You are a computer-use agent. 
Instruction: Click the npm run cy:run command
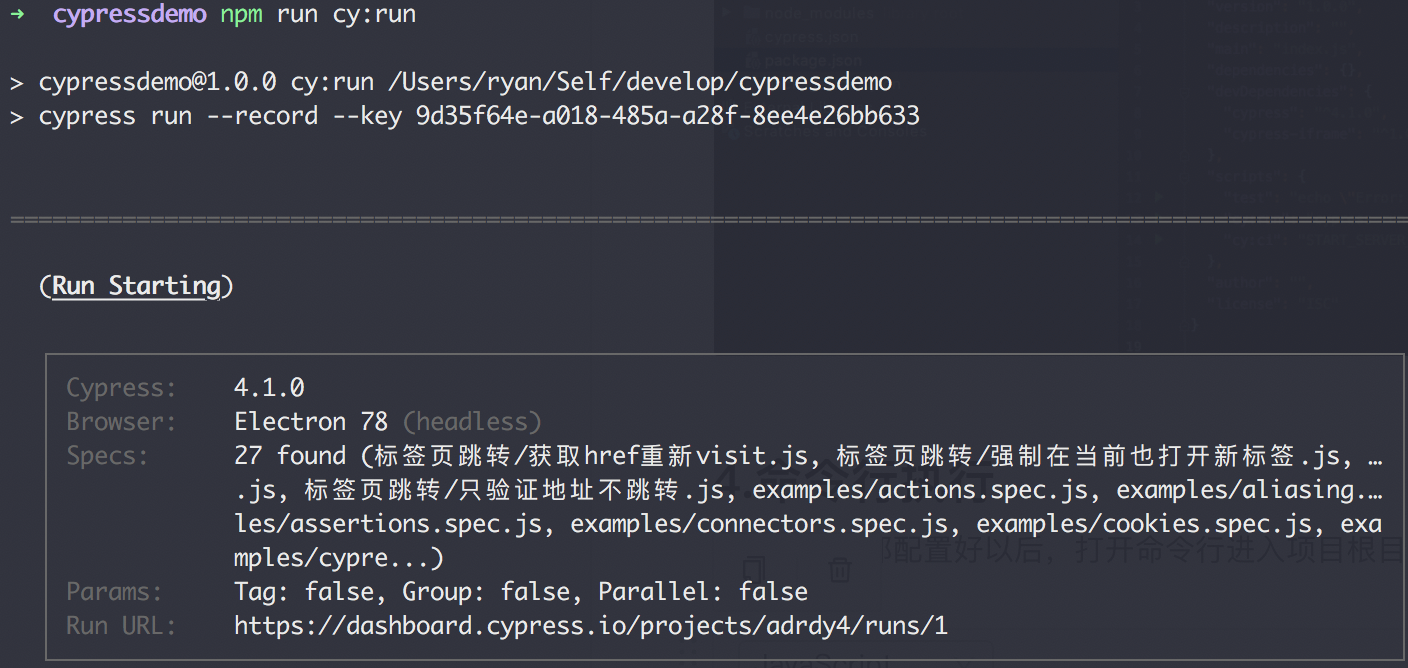[x=318, y=15]
